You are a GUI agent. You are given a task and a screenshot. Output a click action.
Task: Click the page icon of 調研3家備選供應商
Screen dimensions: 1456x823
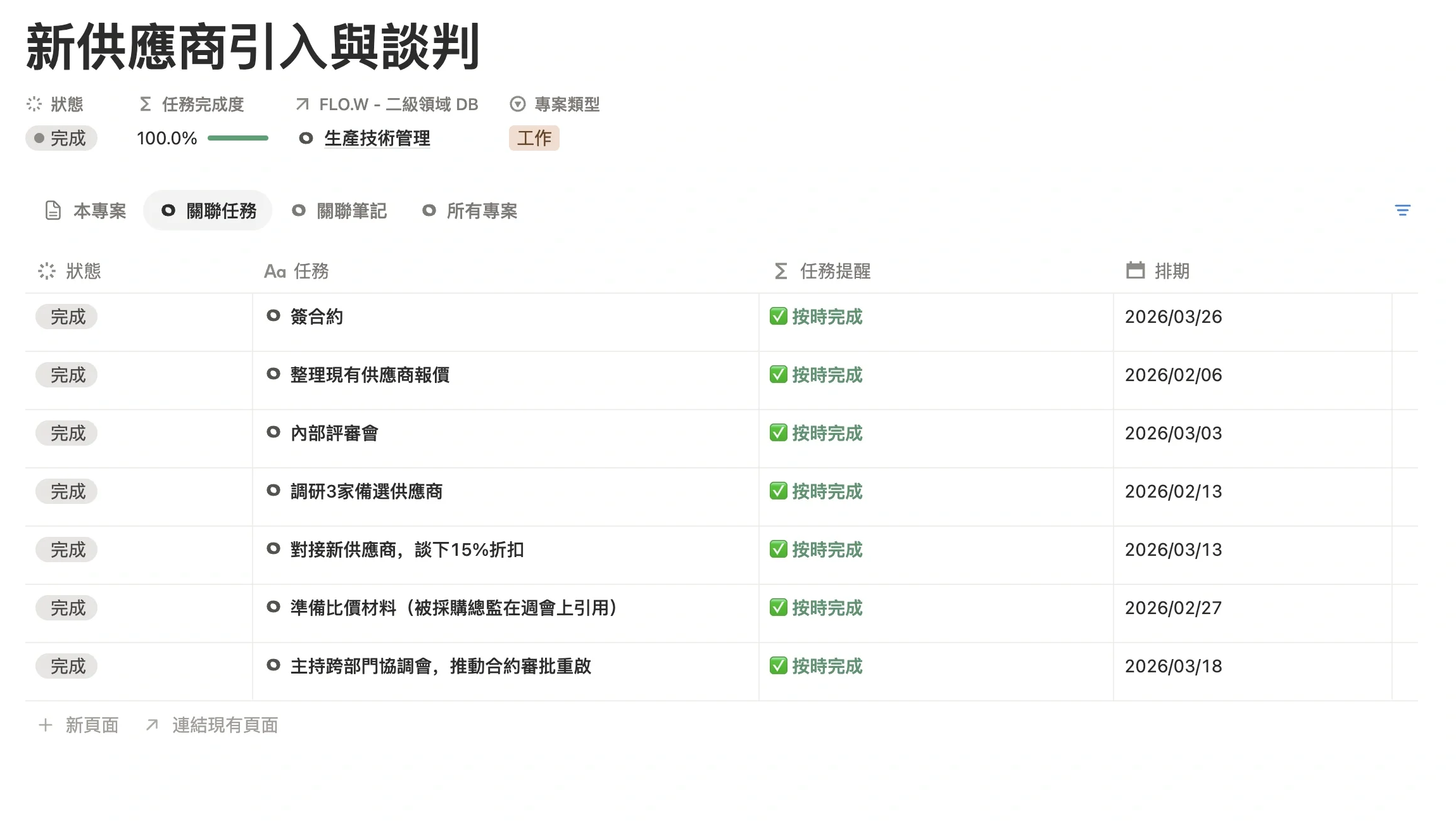pos(273,490)
